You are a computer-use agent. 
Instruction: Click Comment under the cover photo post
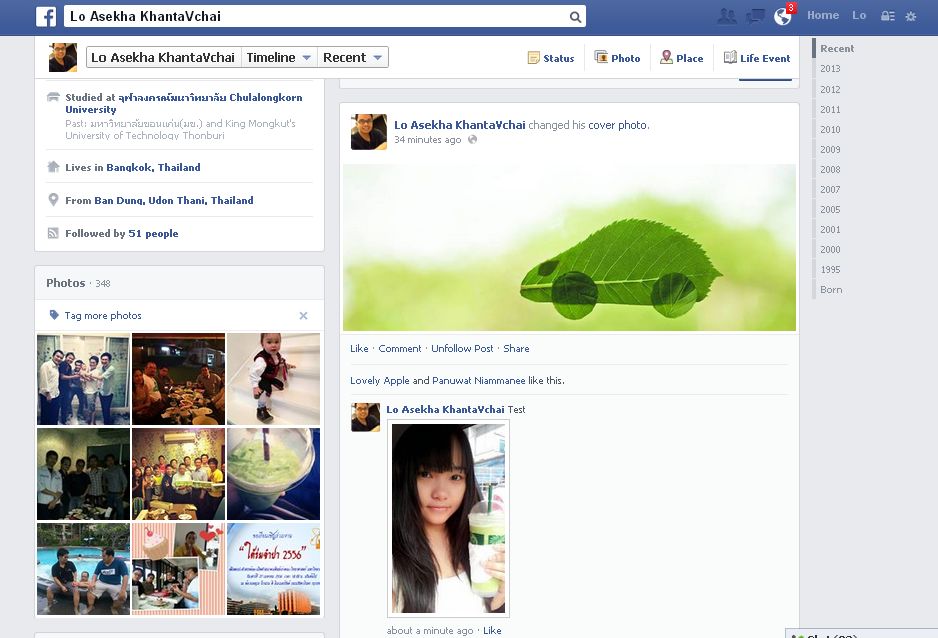pos(400,349)
